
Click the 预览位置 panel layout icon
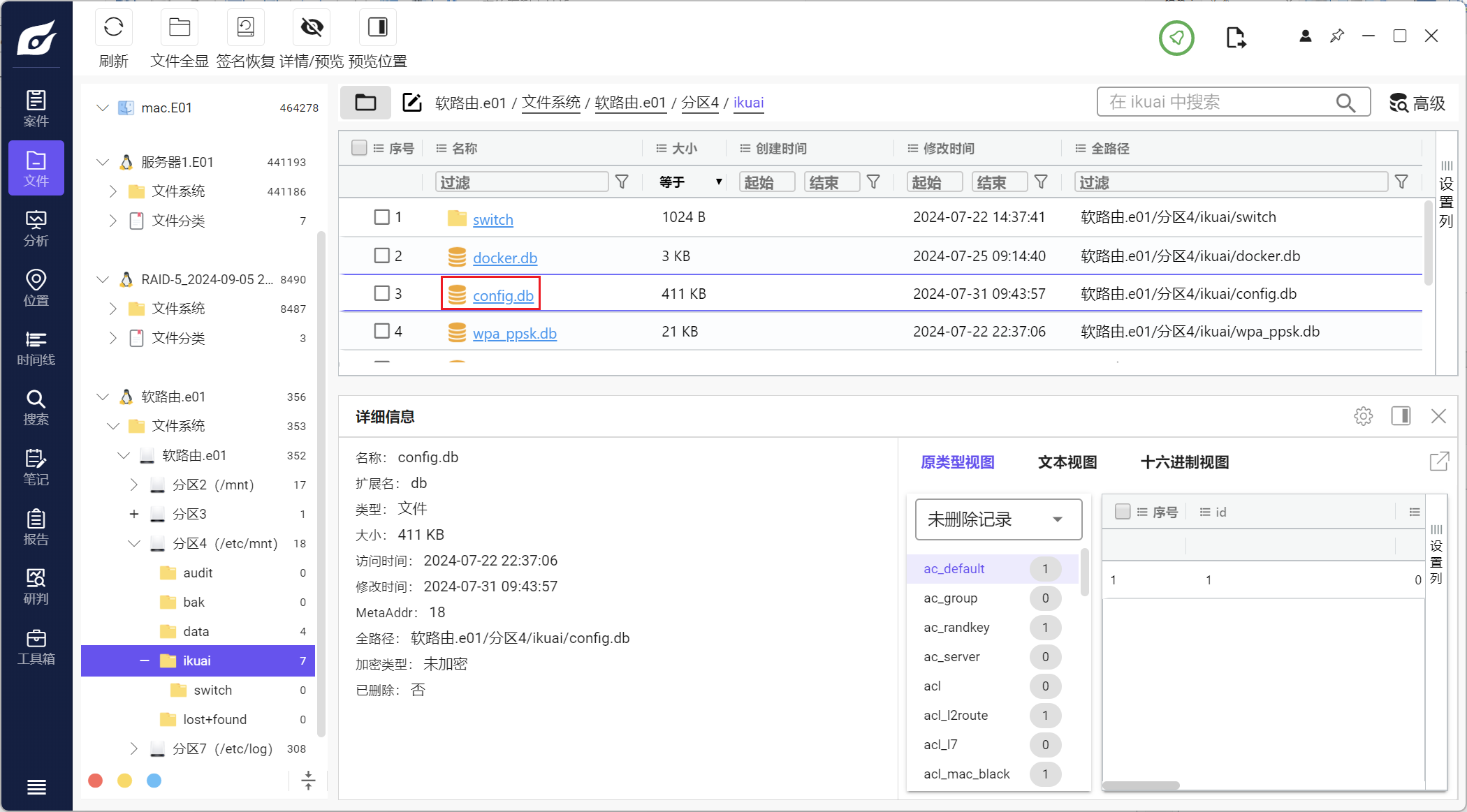(x=378, y=27)
